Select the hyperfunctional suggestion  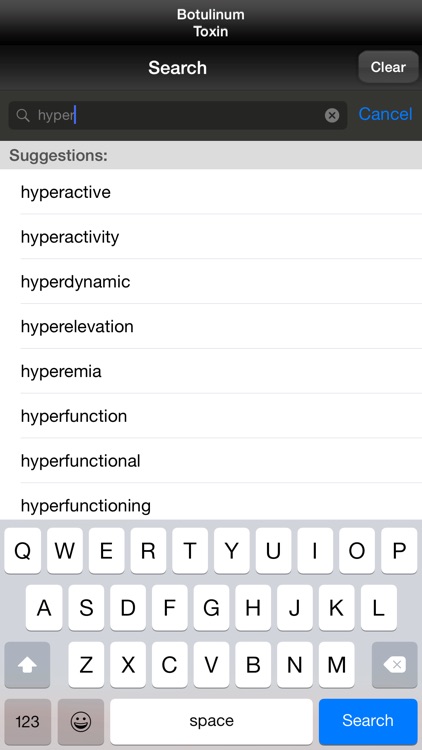(x=211, y=461)
